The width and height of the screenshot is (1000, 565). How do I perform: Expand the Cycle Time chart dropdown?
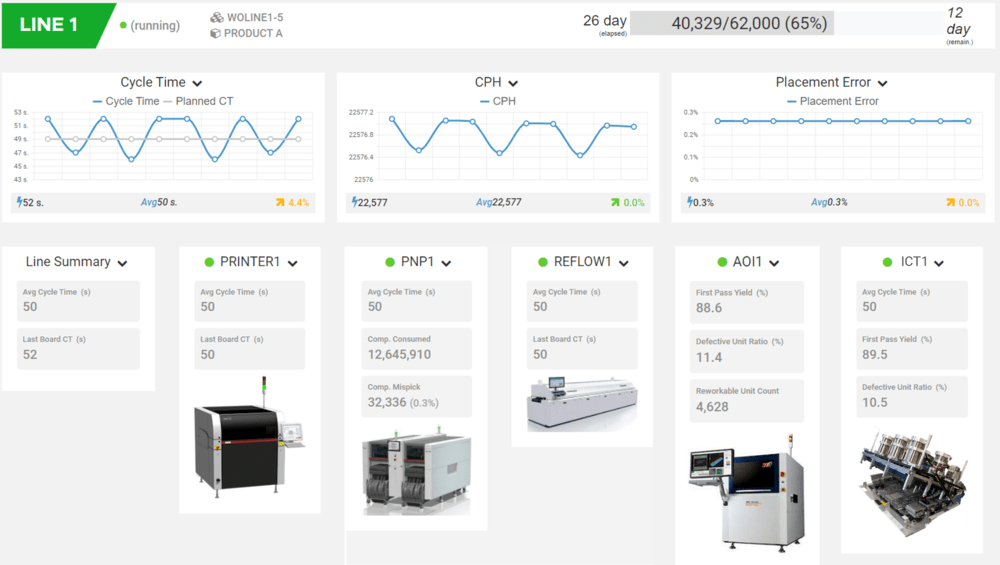(x=197, y=84)
